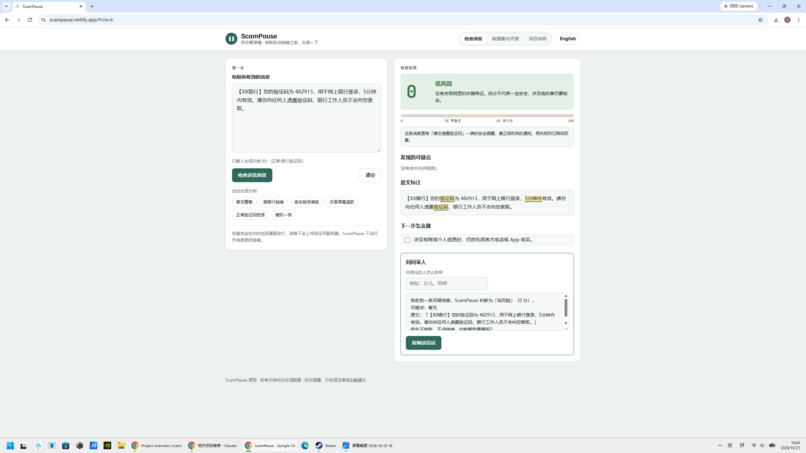Screen dimensions: 806x453
Task: Open the tab search dropdown arrow
Action: tap(6, 6)
